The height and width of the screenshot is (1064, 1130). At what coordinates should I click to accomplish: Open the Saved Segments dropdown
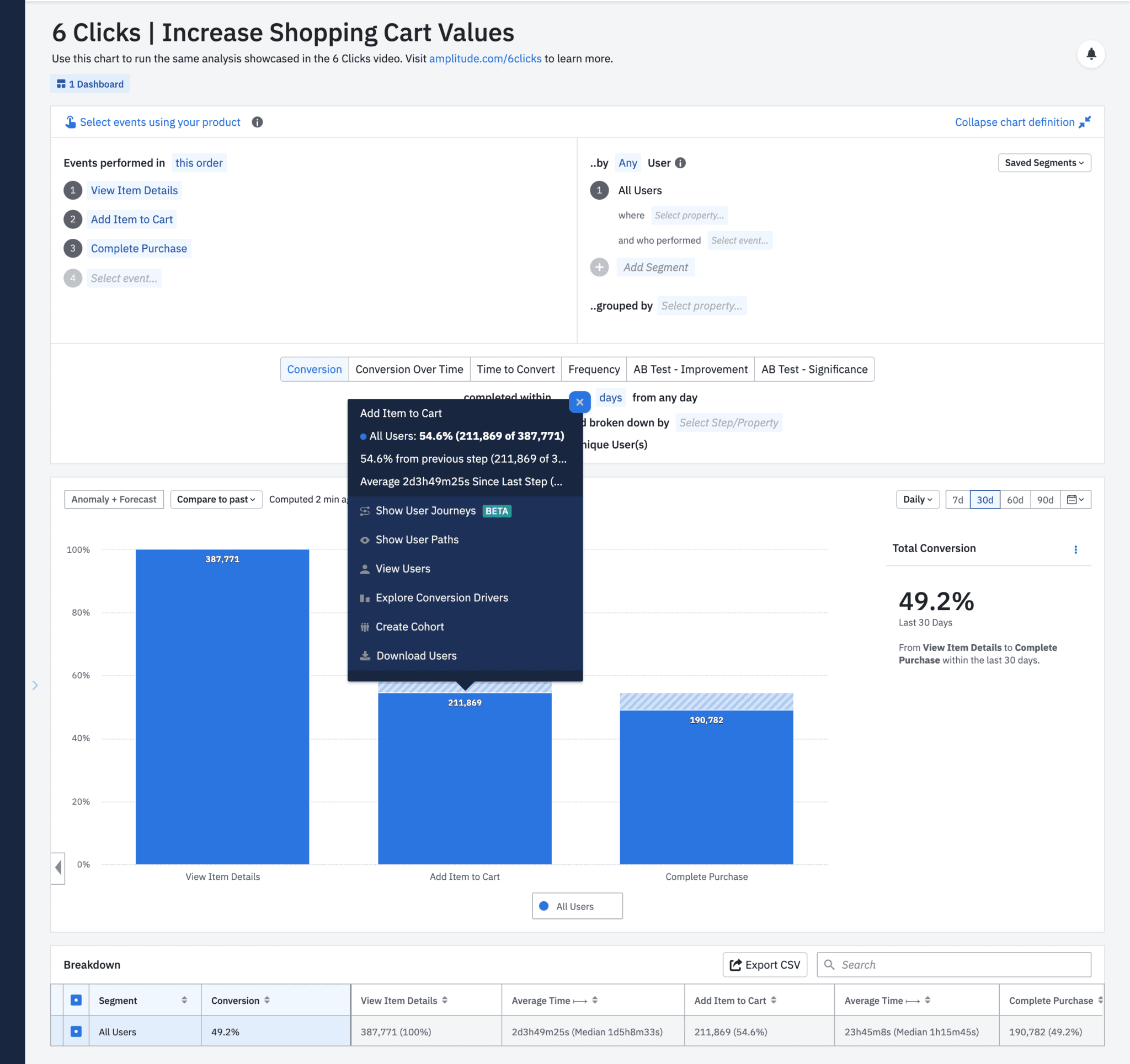click(1043, 163)
